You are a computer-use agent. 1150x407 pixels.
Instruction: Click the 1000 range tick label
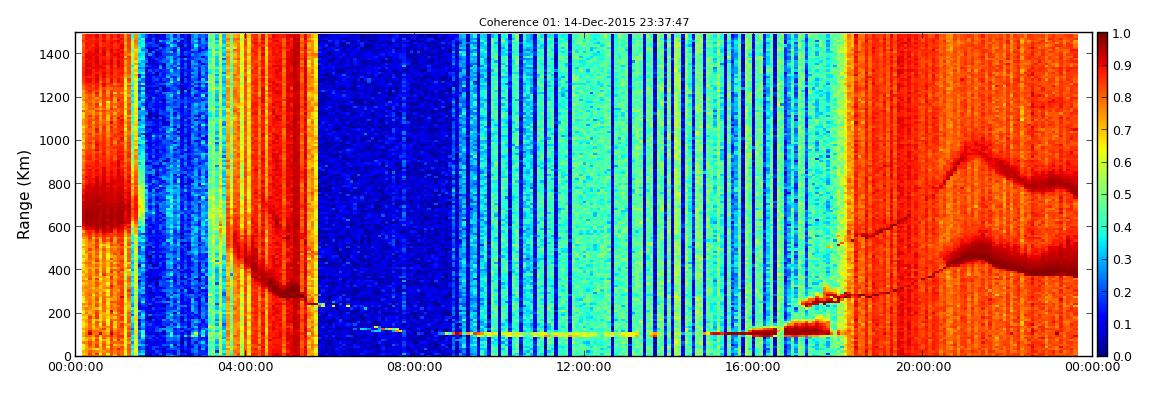pyautogui.click(x=55, y=141)
